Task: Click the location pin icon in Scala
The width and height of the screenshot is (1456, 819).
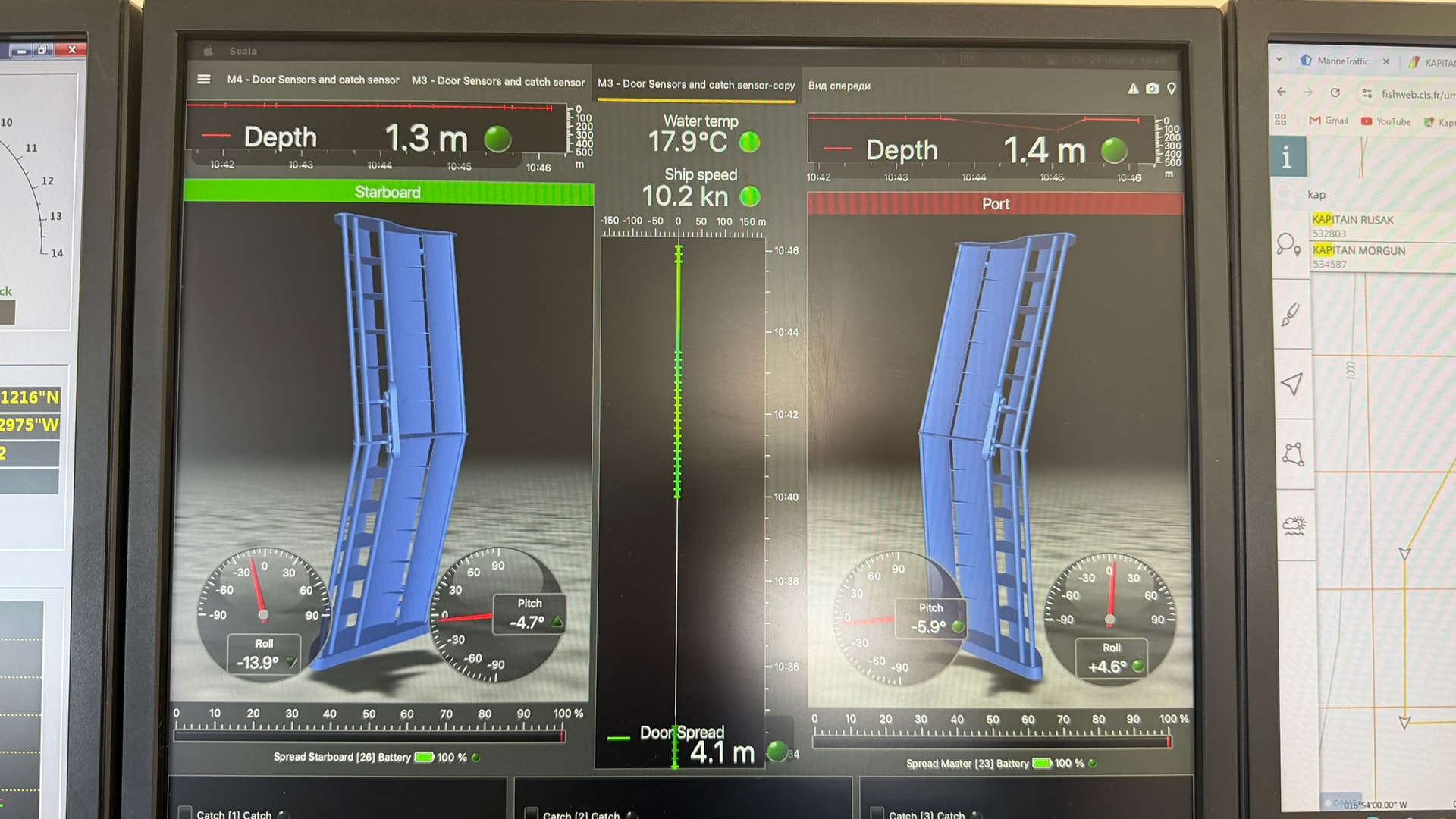Action: pyautogui.click(x=1172, y=89)
